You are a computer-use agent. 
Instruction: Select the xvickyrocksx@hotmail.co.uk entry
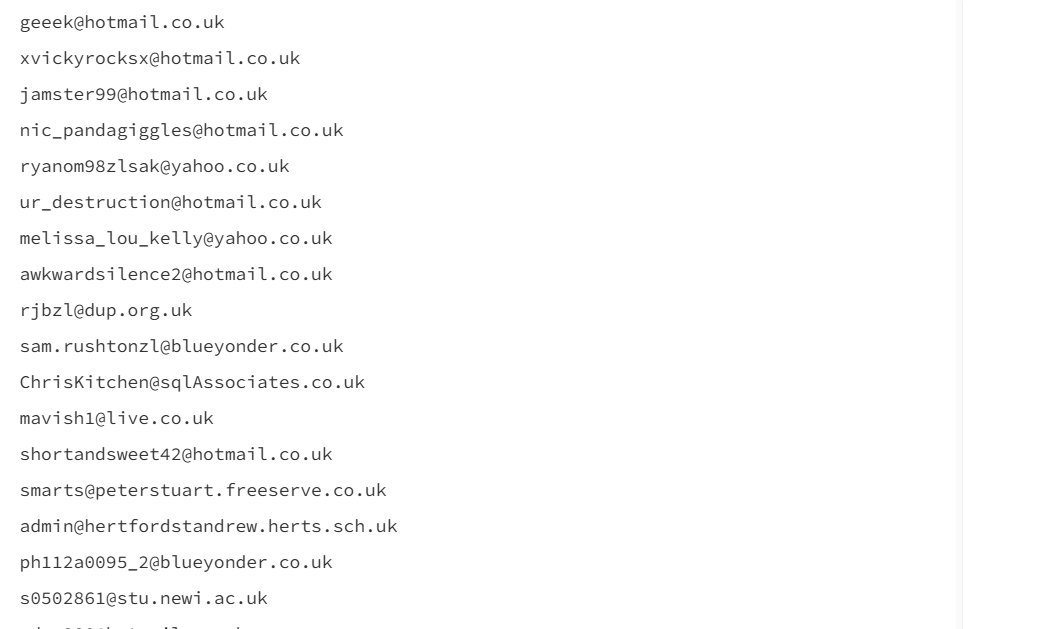click(x=160, y=59)
